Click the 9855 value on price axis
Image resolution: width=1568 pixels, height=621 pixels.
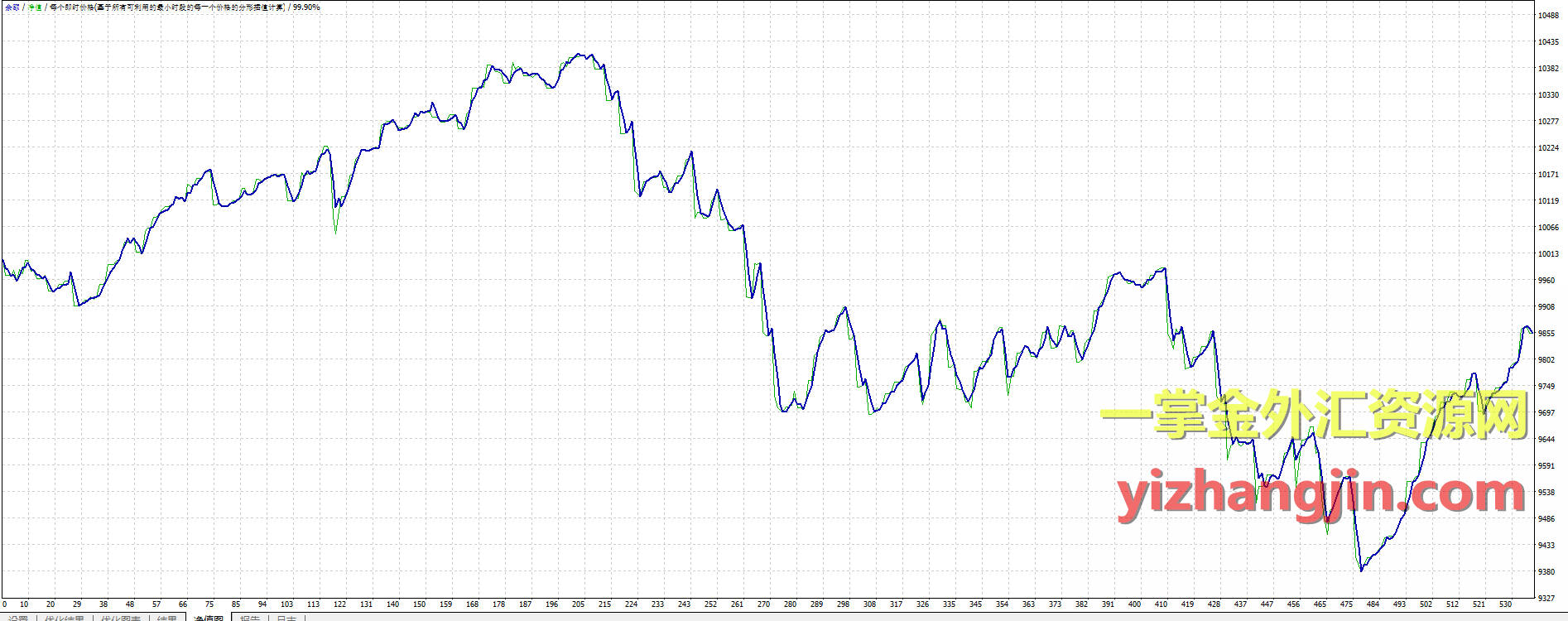1546,334
